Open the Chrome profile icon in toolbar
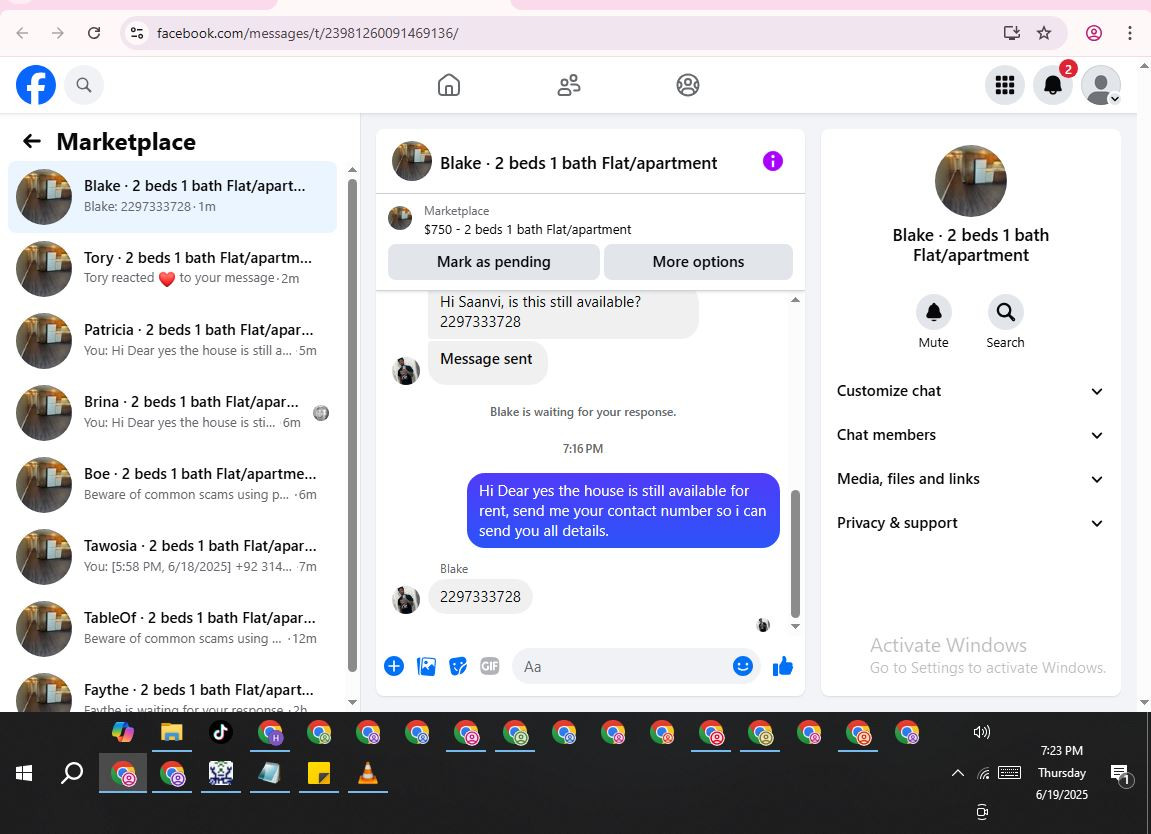 click(x=1094, y=33)
